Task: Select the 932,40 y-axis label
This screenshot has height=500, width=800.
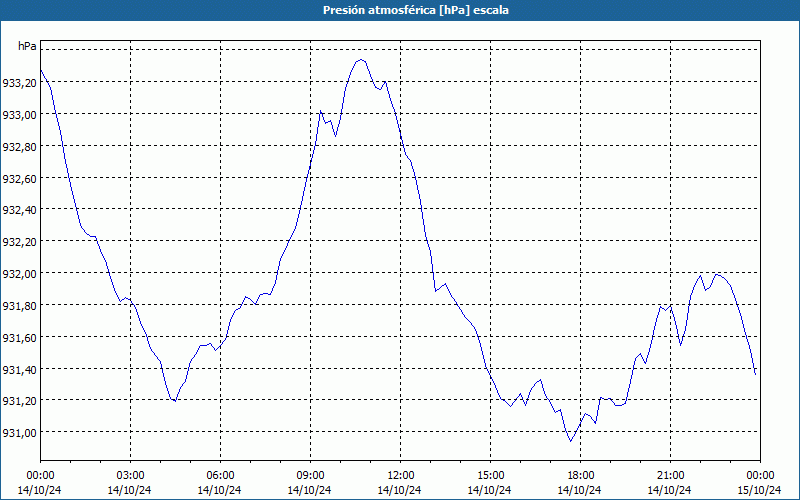Action: [20, 210]
